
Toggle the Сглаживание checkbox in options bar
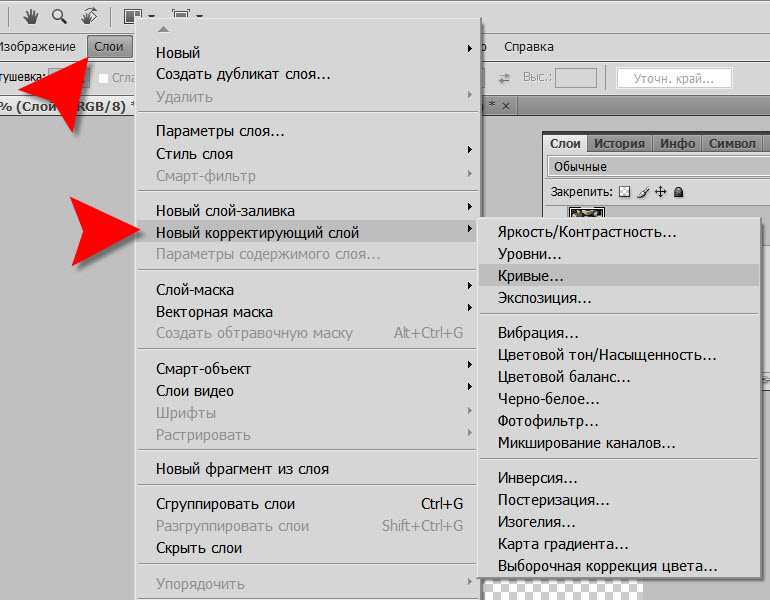(103, 78)
